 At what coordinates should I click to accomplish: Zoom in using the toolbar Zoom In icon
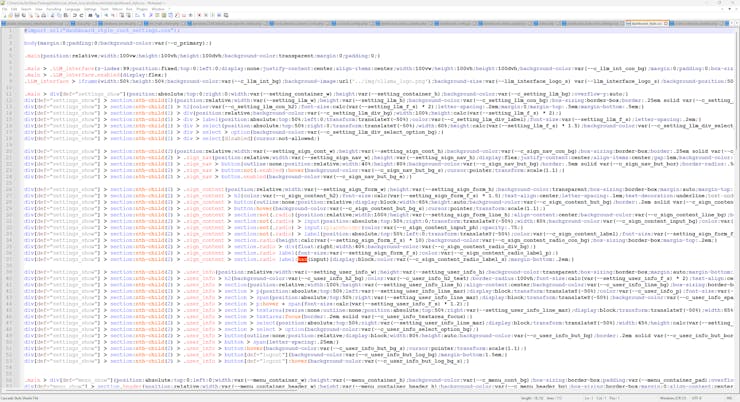(107, 15)
